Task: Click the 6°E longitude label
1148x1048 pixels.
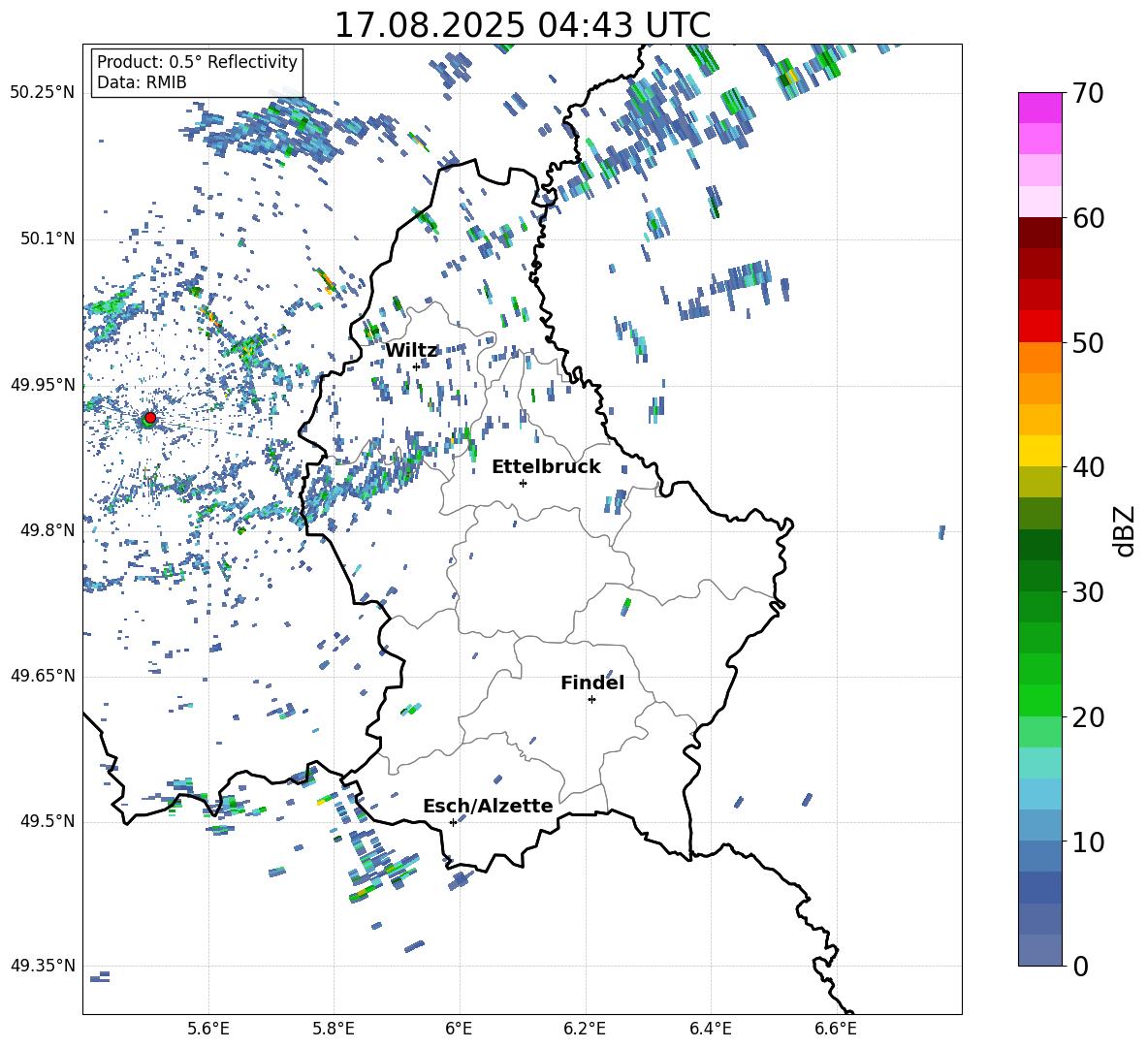Action: tap(459, 1029)
